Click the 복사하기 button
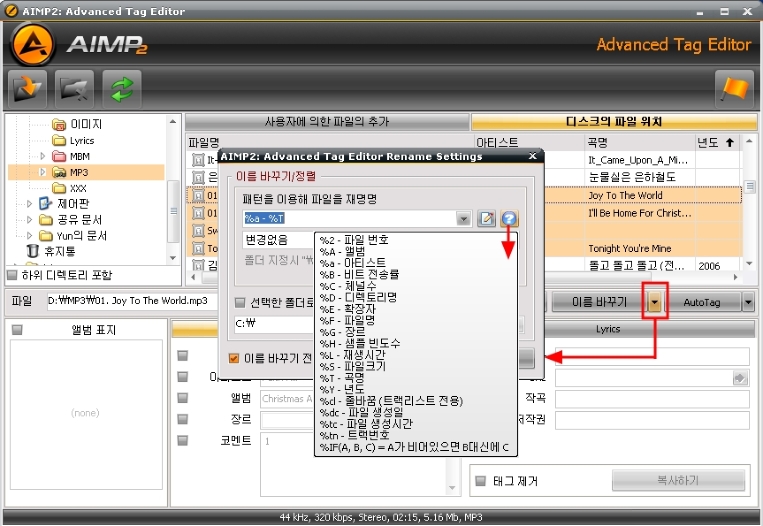This screenshot has width=763, height=526. pos(678,481)
